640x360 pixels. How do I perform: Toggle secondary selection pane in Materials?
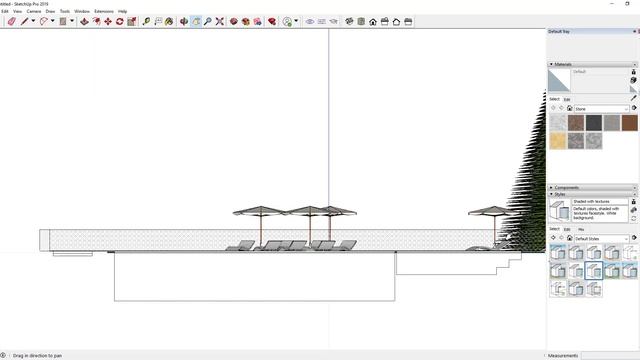click(633, 72)
